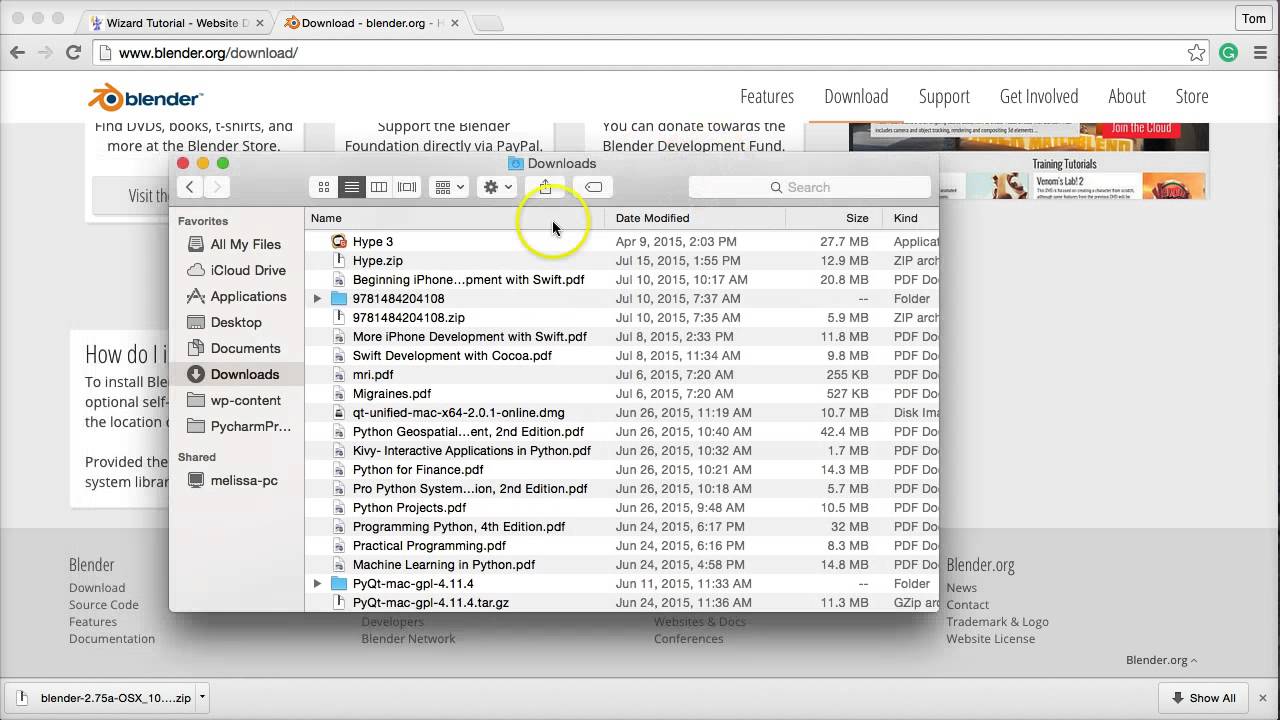
Task: Click Source Code footer link
Action: pyautogui.click(x=104, y=605)
